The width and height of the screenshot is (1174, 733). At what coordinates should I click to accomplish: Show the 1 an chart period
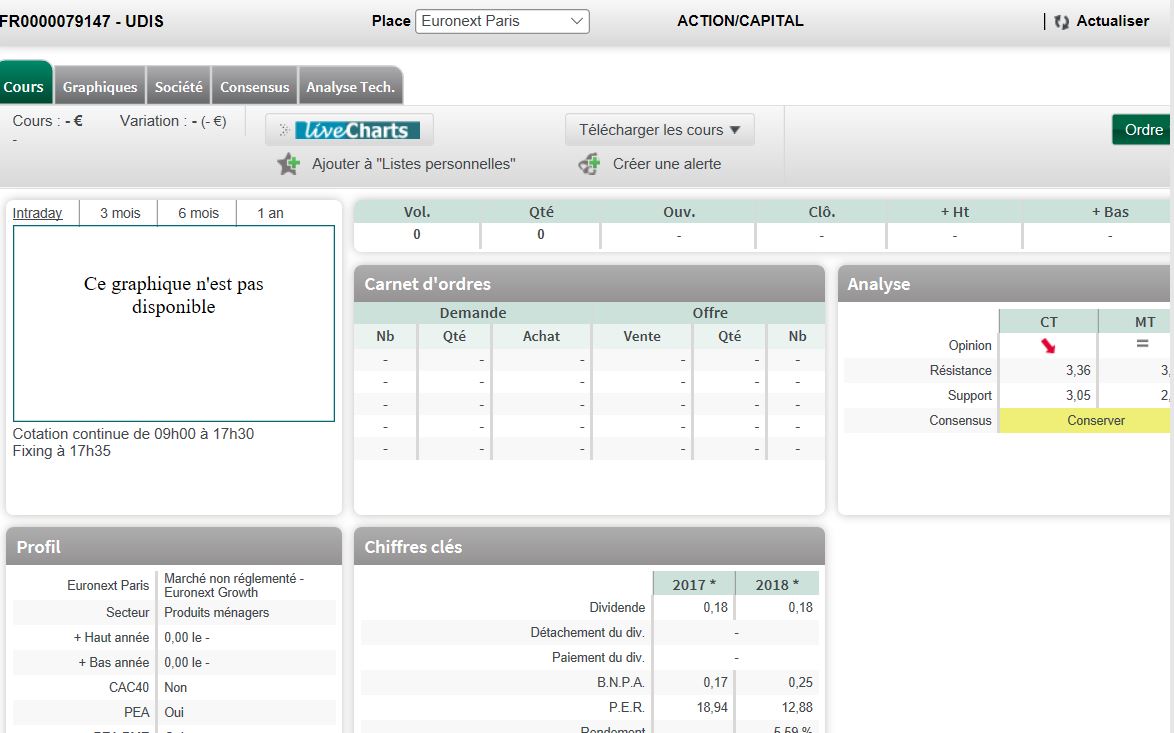[270, 213]
